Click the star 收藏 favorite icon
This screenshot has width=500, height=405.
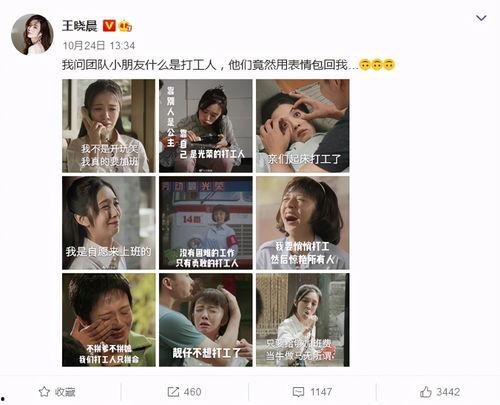pos(44,392)
